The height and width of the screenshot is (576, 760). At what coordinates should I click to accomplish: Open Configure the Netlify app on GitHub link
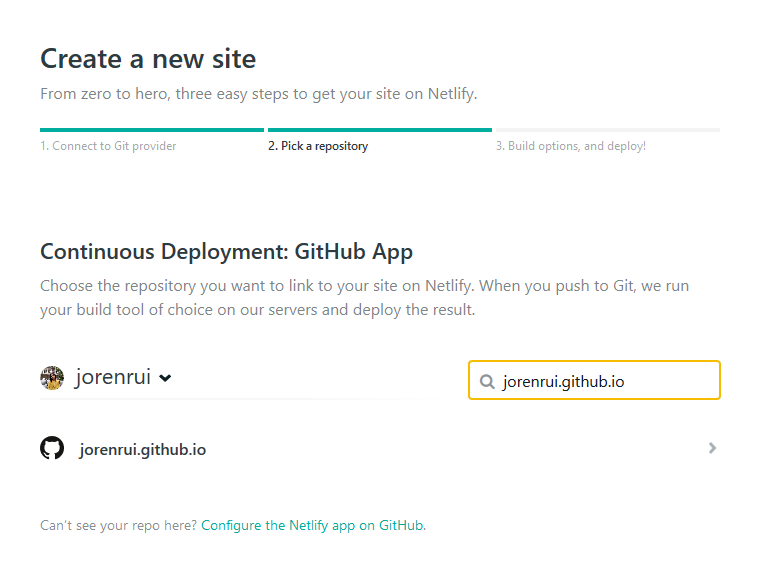(313, 525)
